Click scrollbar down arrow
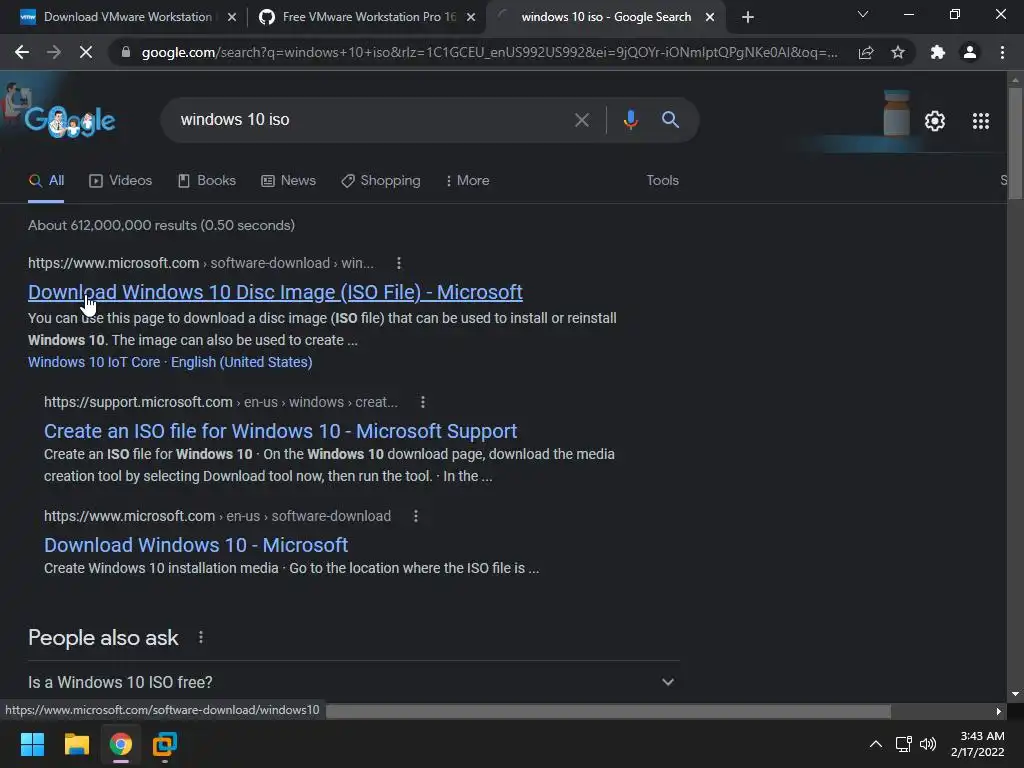The image size is (1024, 768). coord(1014,694)
